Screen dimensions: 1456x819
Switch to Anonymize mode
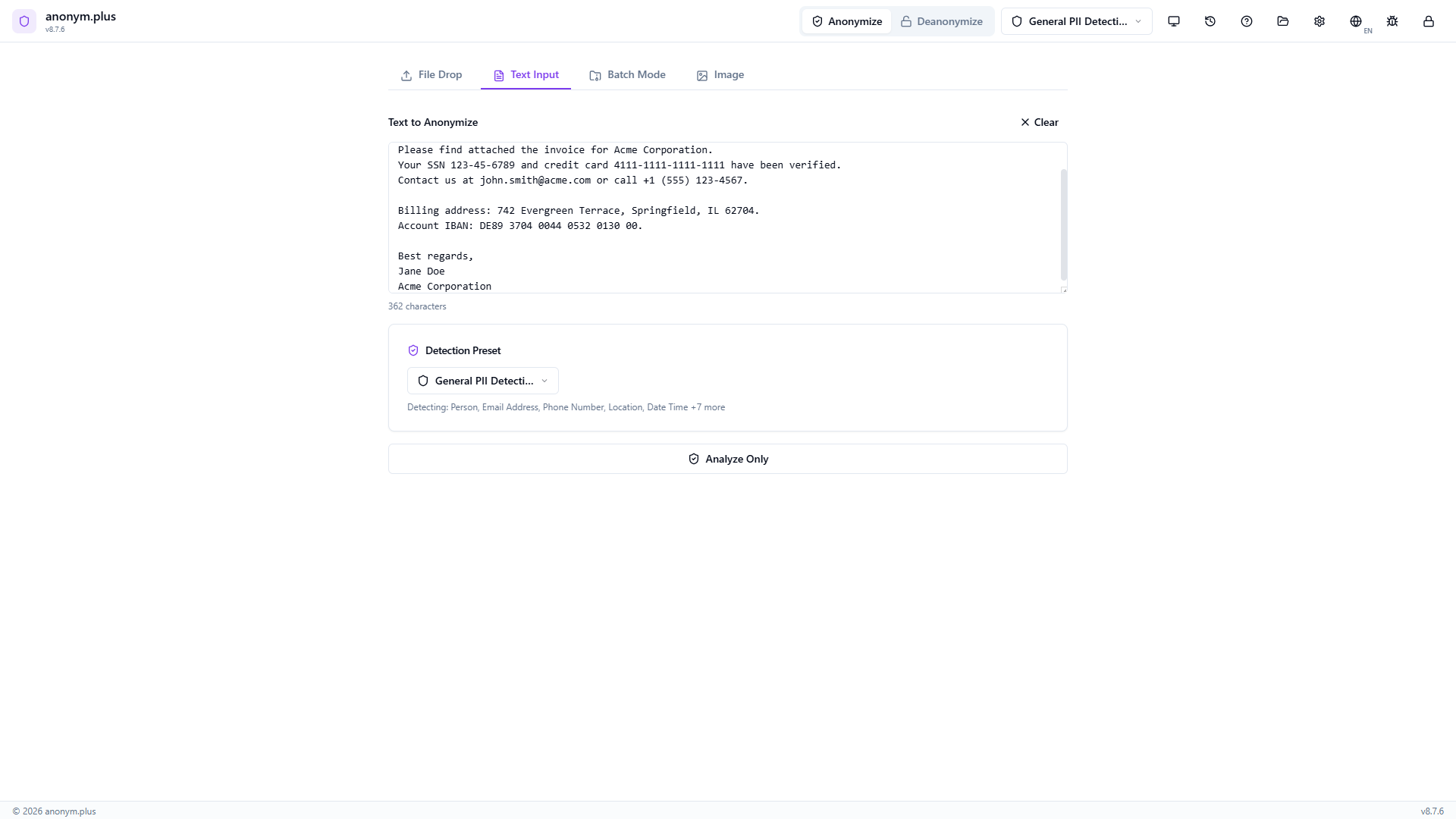[846, 21]
